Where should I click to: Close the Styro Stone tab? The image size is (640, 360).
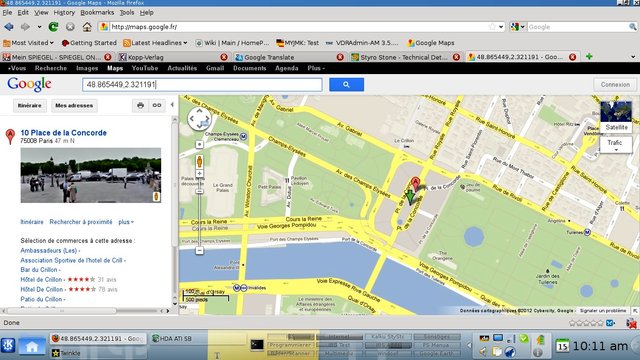point(456,57)
